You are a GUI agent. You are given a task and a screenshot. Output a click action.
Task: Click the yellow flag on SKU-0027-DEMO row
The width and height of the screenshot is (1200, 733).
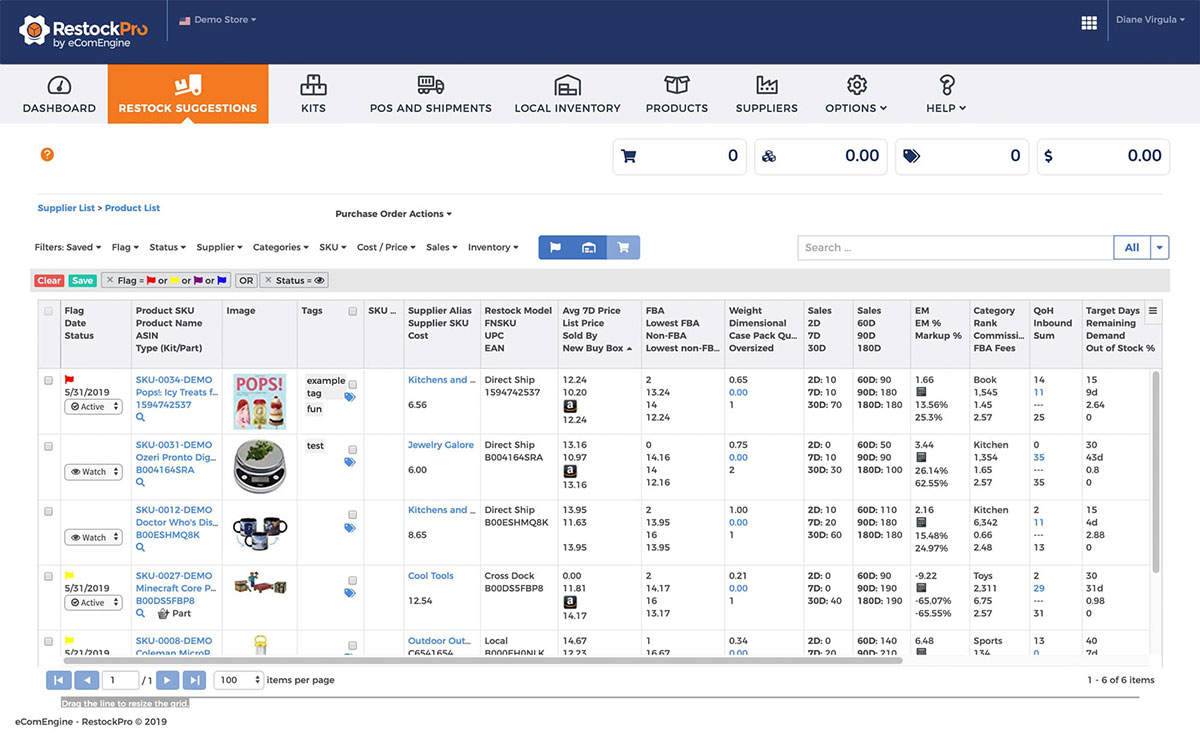(70, 576)
